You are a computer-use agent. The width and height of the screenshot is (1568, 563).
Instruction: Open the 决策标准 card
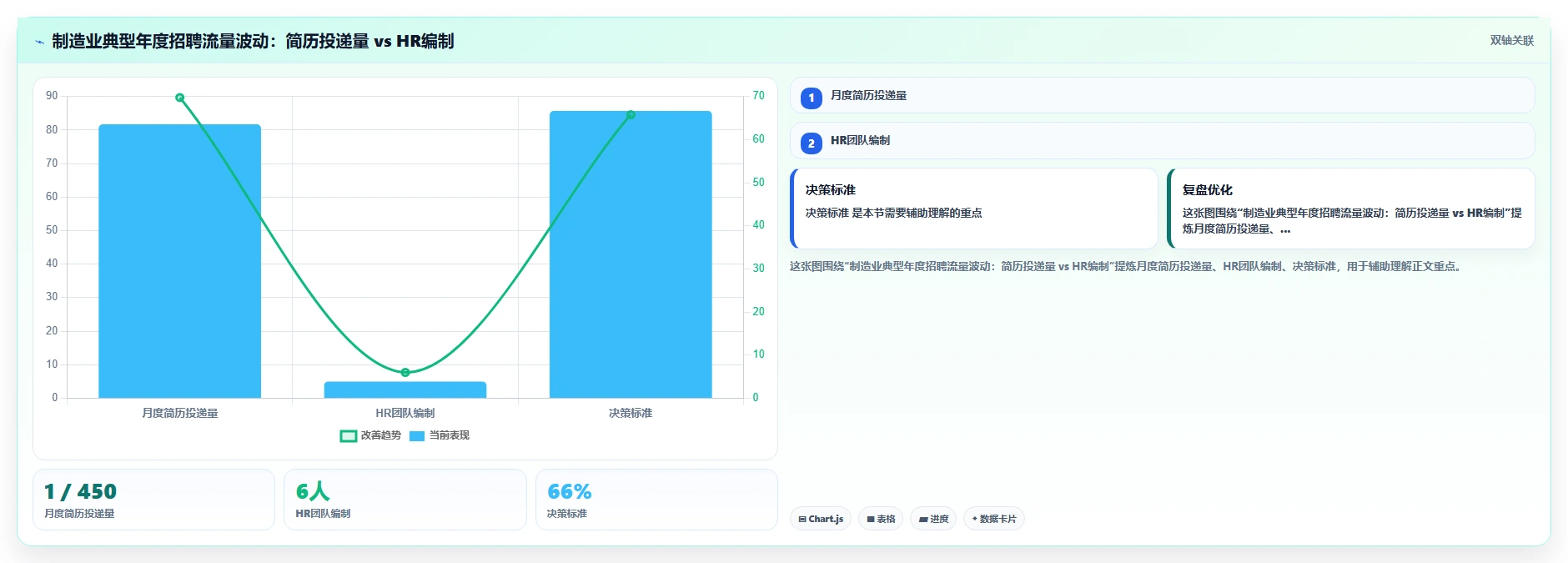click(973, 209)
